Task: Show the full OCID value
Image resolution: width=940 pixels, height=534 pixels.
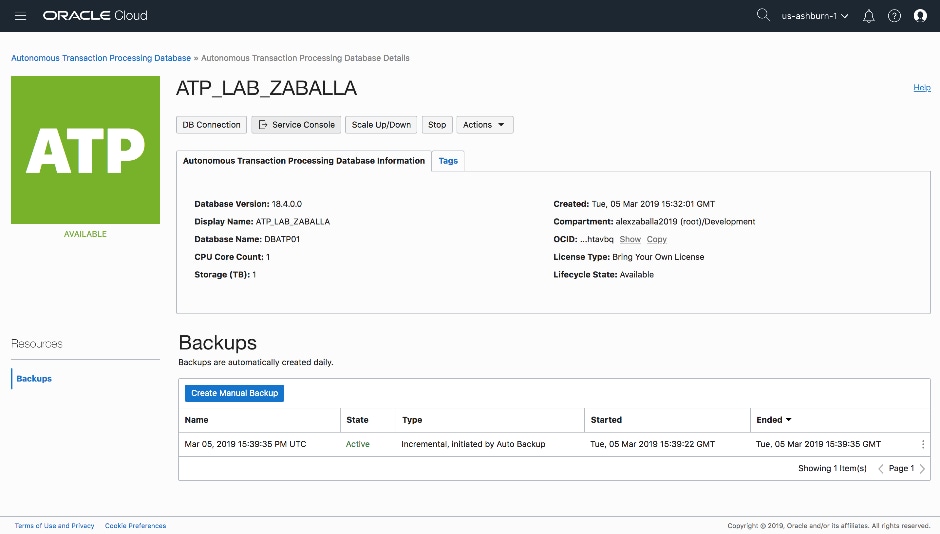Action: pos(630,240)
